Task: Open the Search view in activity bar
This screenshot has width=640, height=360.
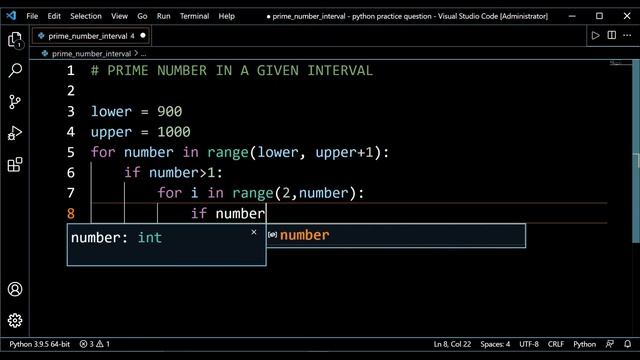Action: pos(15,70)
